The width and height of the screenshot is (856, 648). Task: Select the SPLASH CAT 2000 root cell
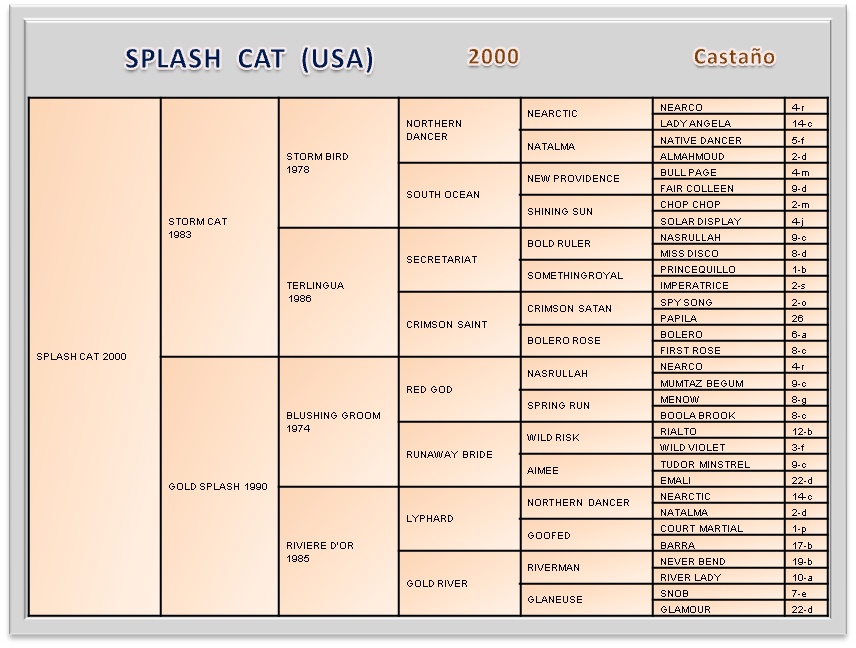click(94, 357)
